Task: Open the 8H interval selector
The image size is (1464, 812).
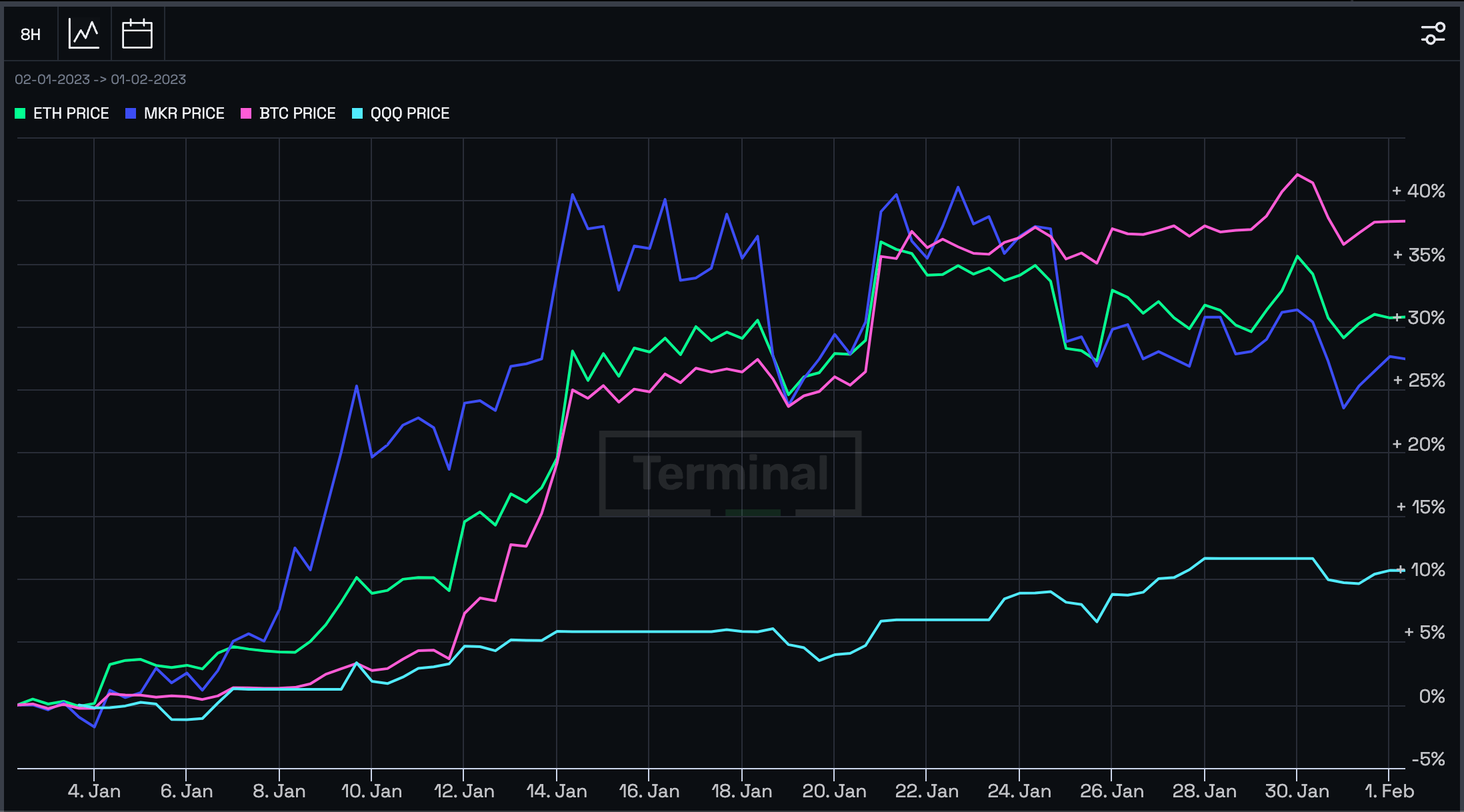Action: pos(31,34)
